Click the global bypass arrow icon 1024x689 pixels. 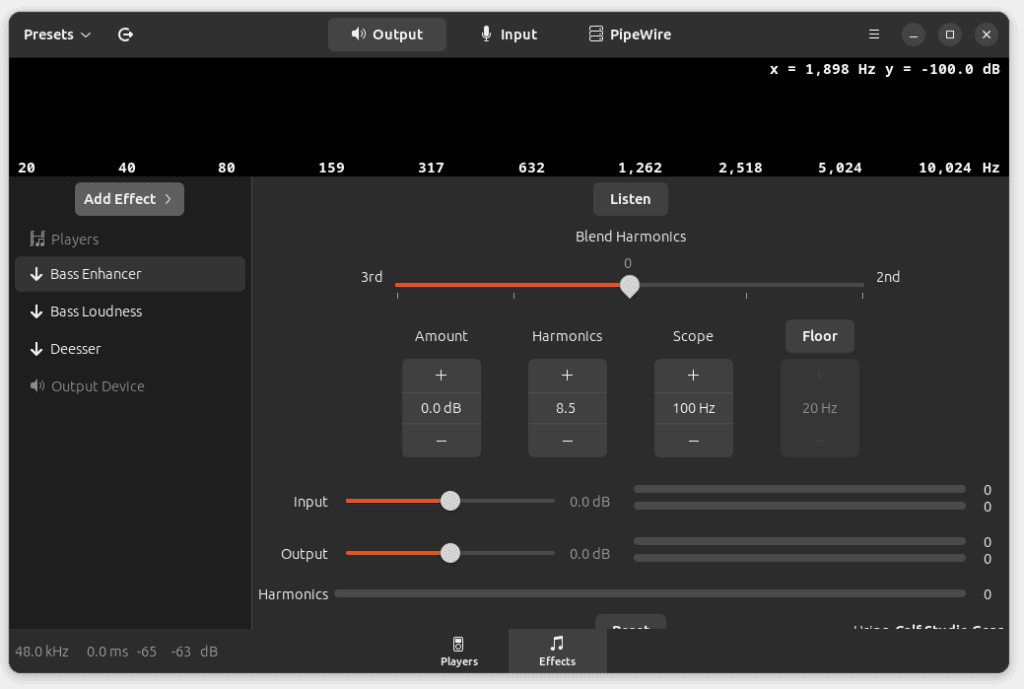pyautogui.click(x=125, y=35)
